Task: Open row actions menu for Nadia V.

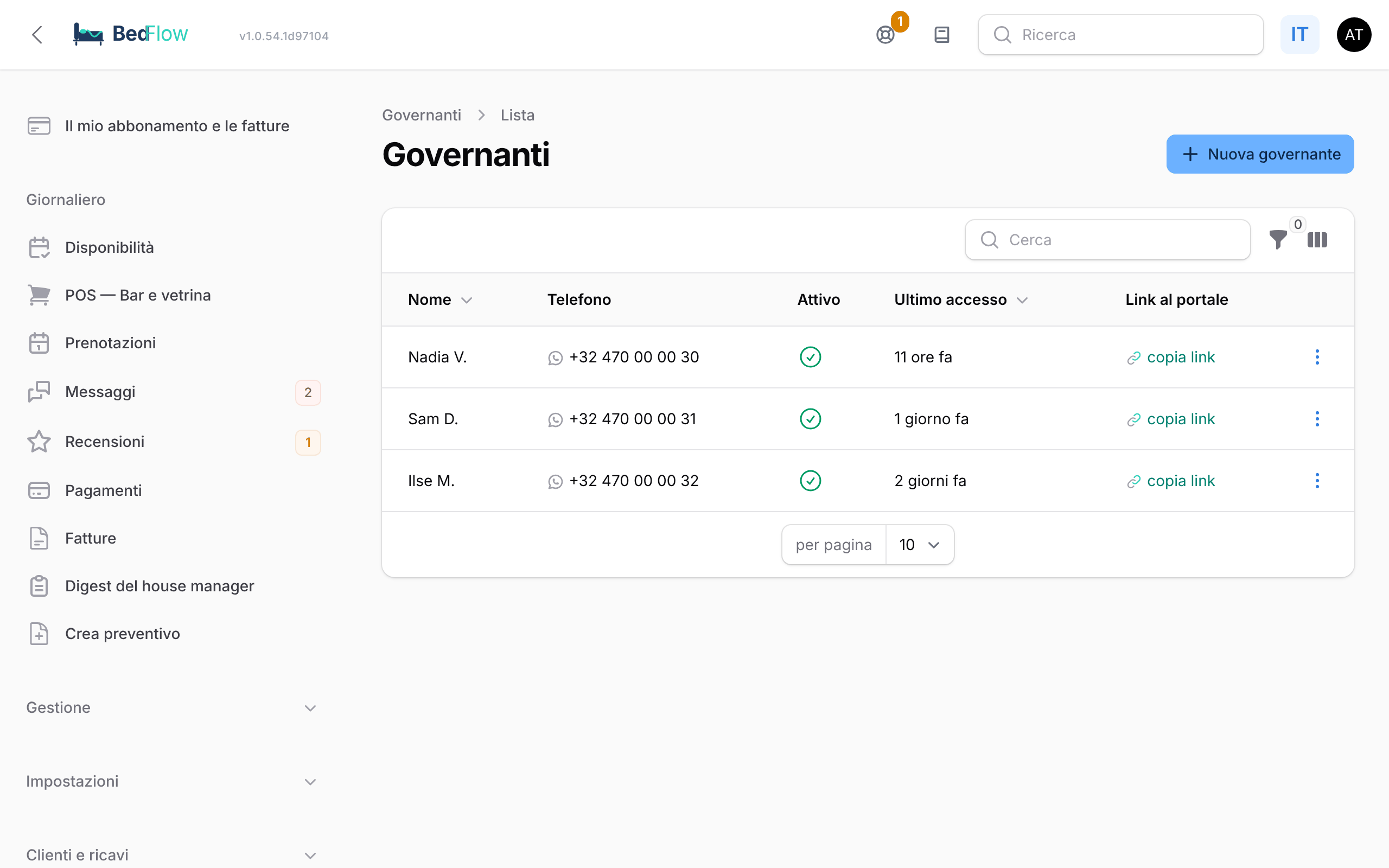Action: pos(1317,357)
